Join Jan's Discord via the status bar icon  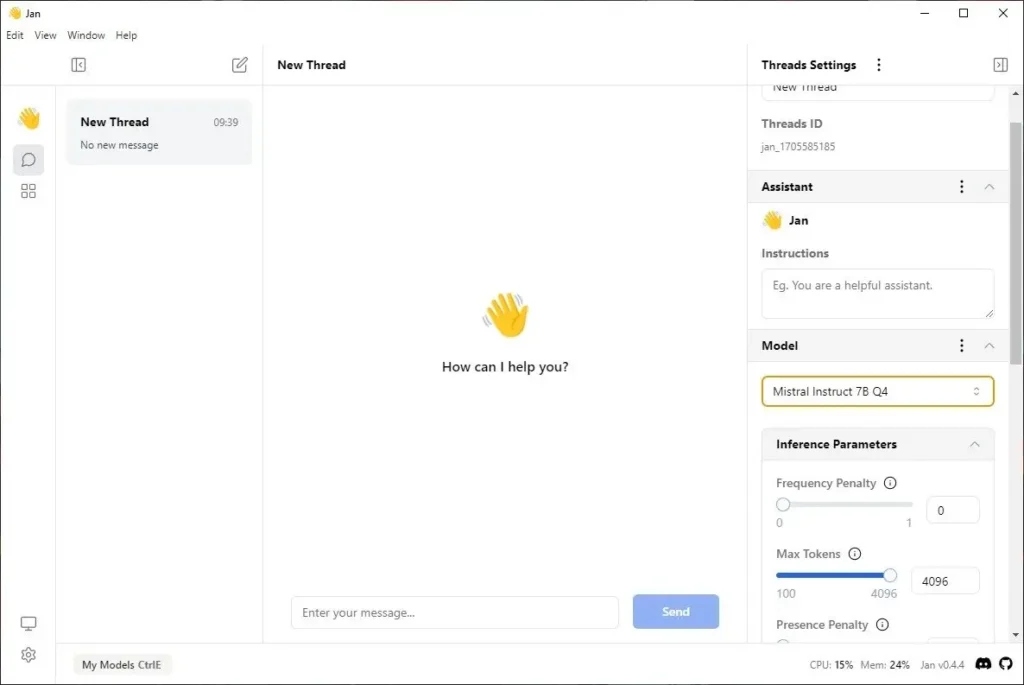pos(983,663)
